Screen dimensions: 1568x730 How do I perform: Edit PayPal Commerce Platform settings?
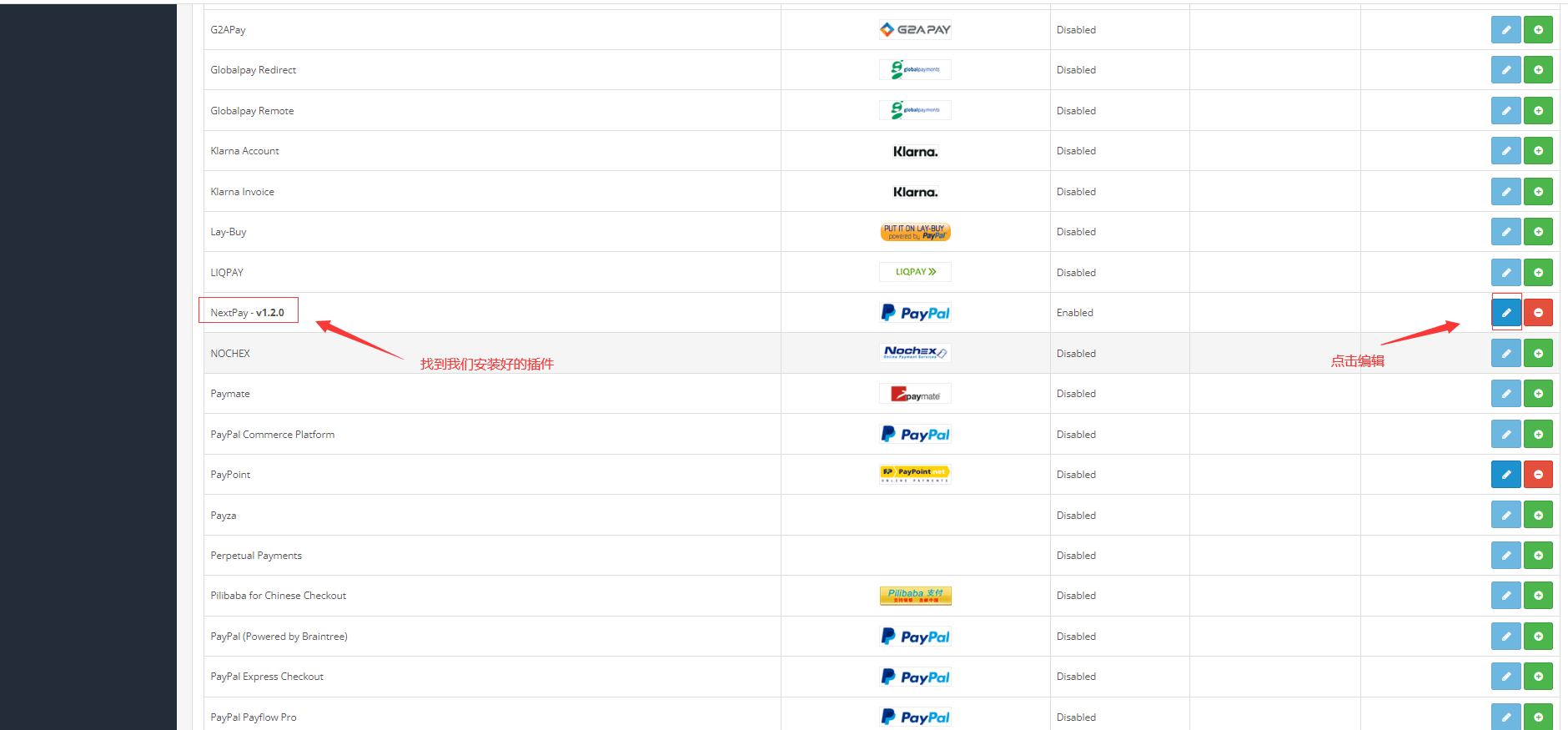pos(1505,435)
